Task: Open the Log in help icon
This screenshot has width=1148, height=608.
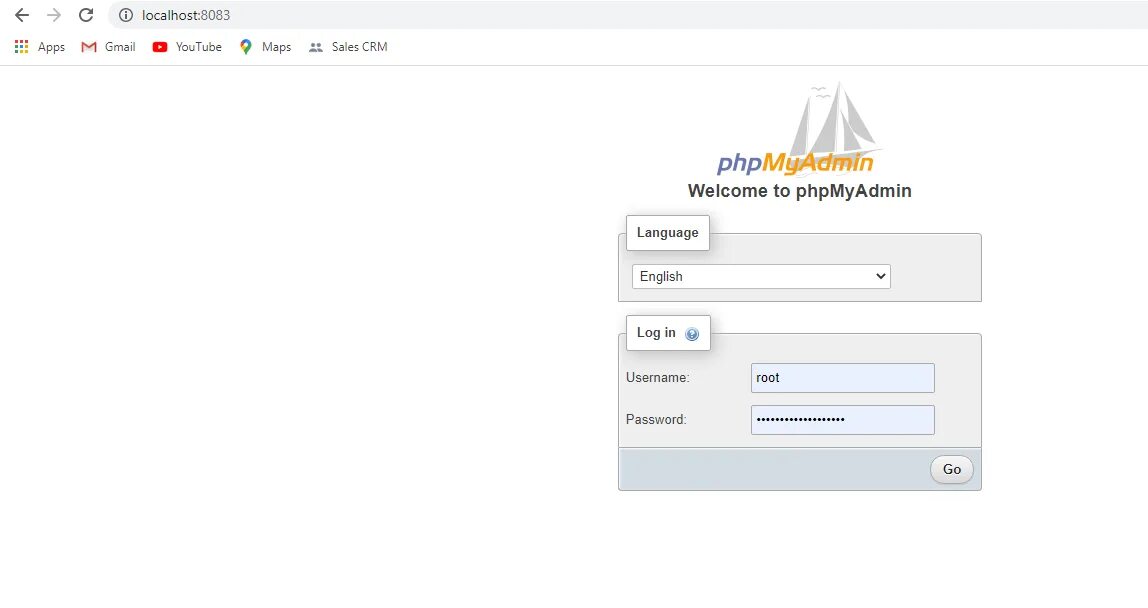Action: pyautogui.click(x=691, y=334)
